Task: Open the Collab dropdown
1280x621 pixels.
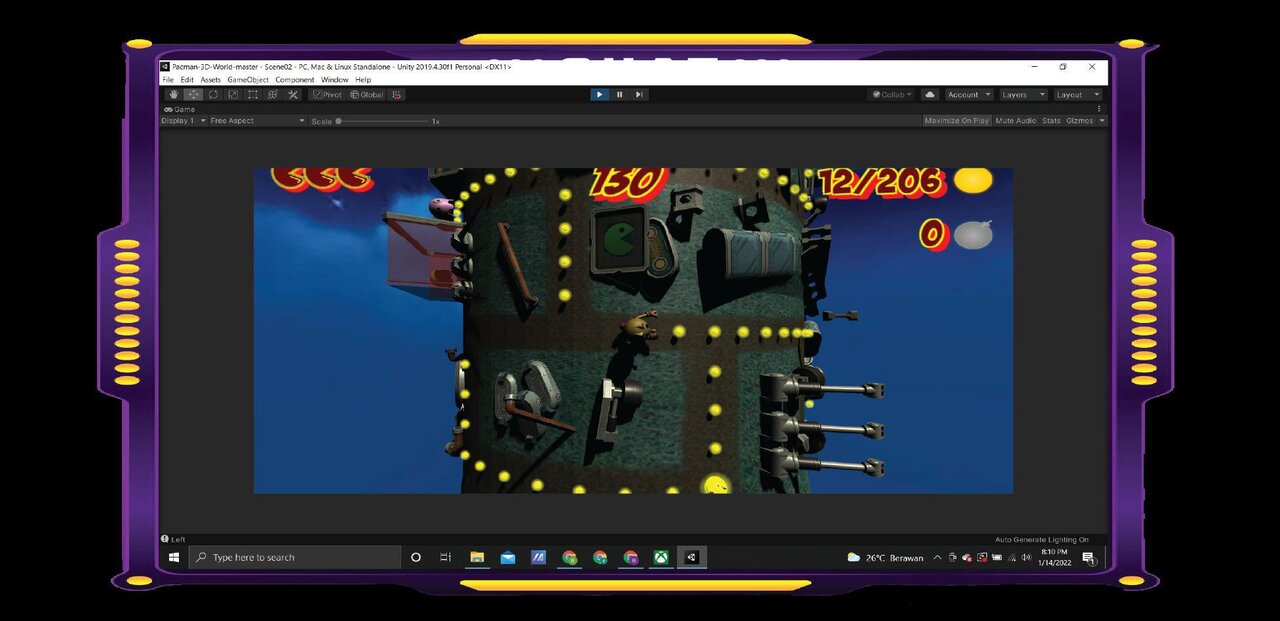Action: [x=892, y=95]
